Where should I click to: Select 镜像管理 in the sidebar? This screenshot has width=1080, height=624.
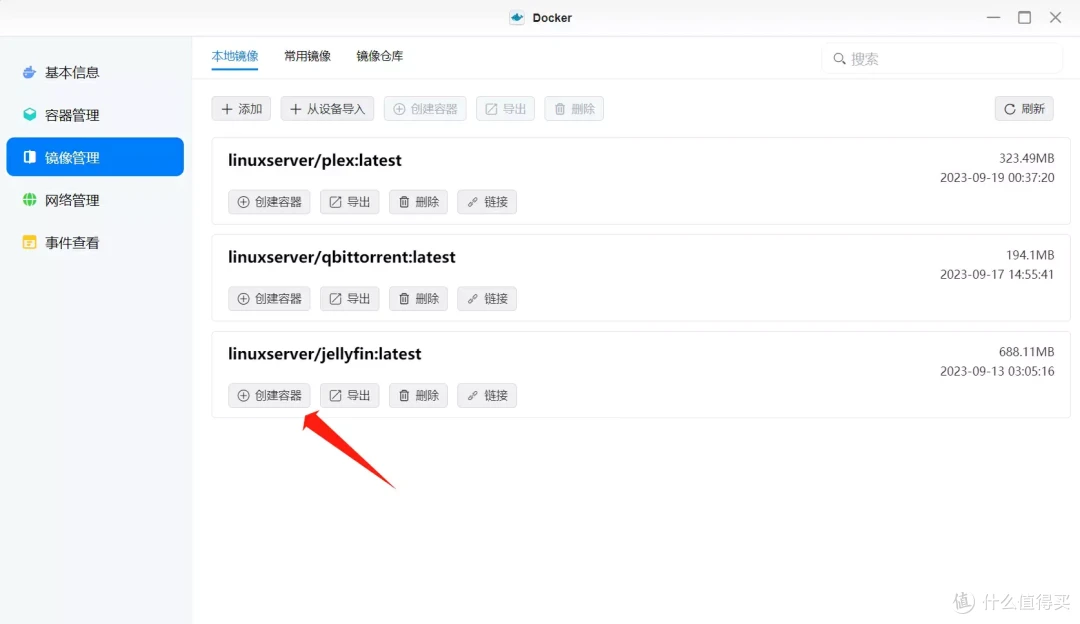pos(95,157)
